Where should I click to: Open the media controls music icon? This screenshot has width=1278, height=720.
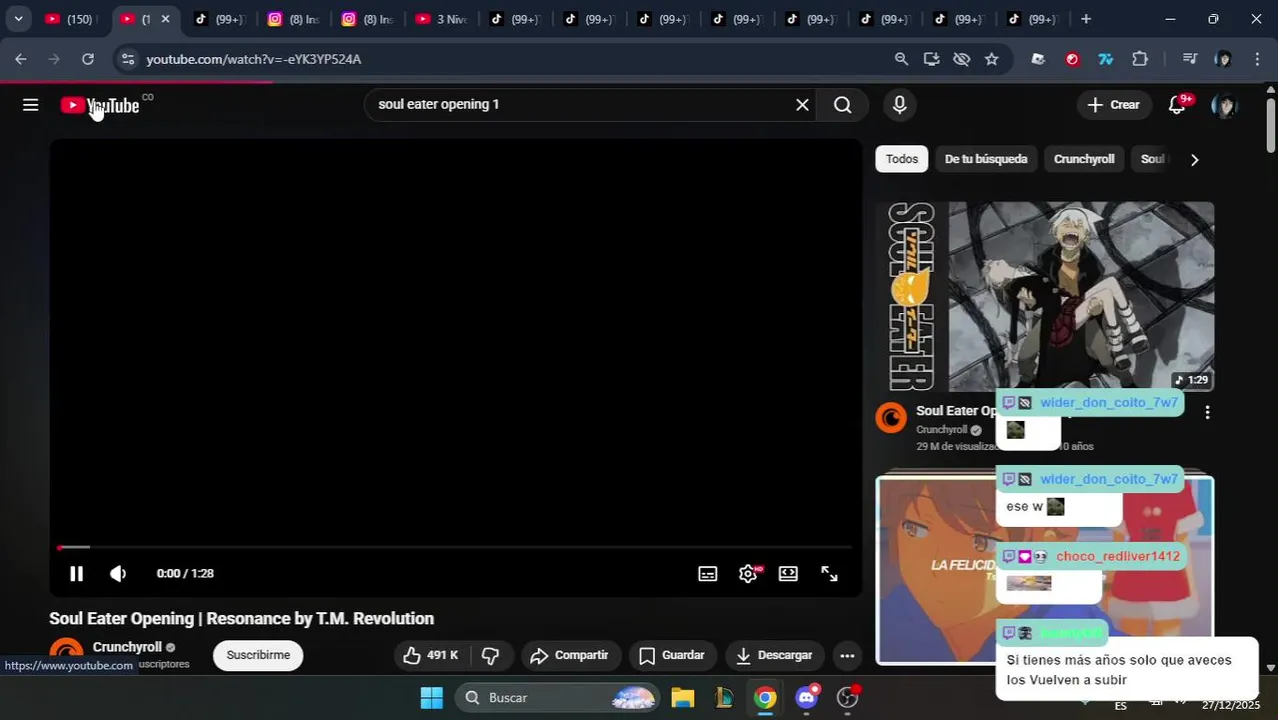pyautogui.click(x=1189, y=59)
